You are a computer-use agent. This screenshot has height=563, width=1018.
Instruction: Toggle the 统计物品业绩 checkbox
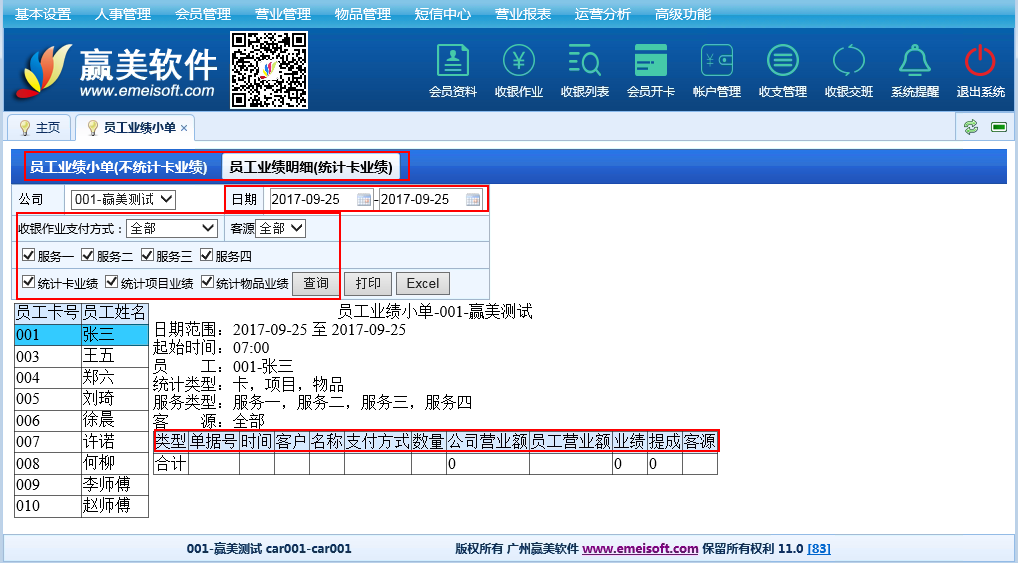[x=208, y=283]
